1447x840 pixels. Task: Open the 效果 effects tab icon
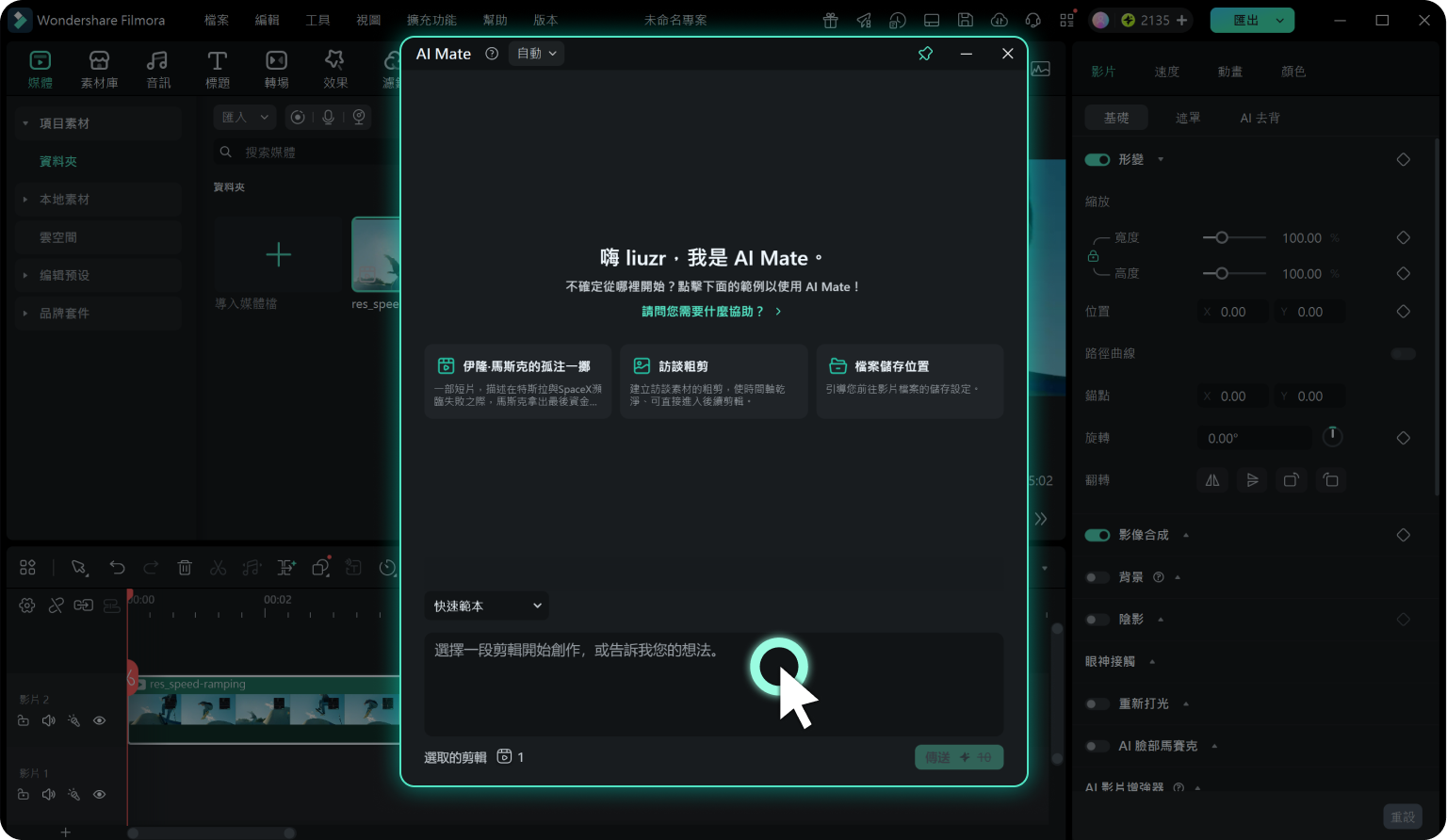(x=334, y=60)
